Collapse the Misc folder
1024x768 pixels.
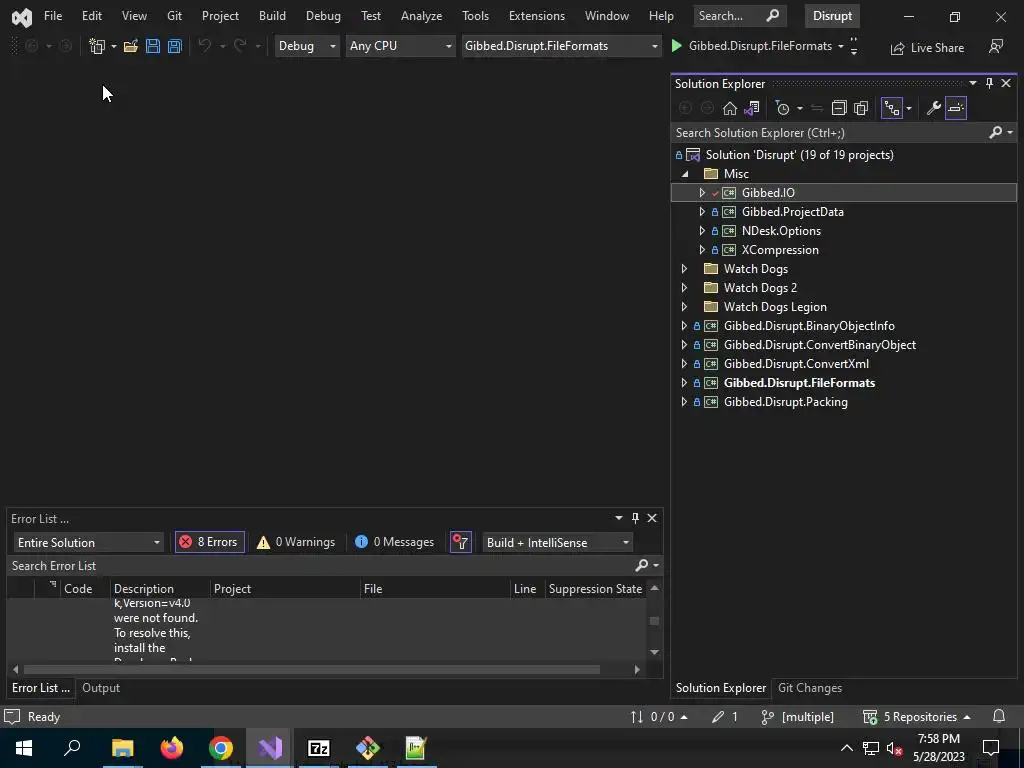click(685, 174)
